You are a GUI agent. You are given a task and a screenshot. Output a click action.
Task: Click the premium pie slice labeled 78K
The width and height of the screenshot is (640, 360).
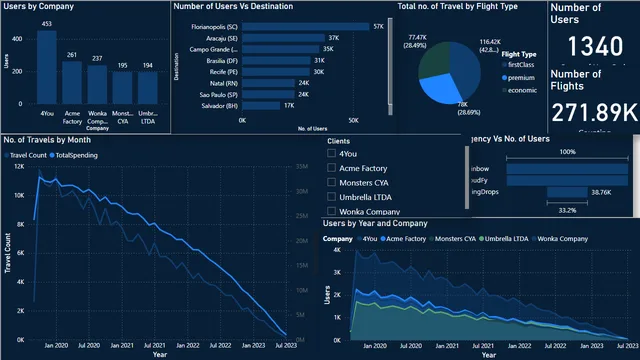coord(441,88)
